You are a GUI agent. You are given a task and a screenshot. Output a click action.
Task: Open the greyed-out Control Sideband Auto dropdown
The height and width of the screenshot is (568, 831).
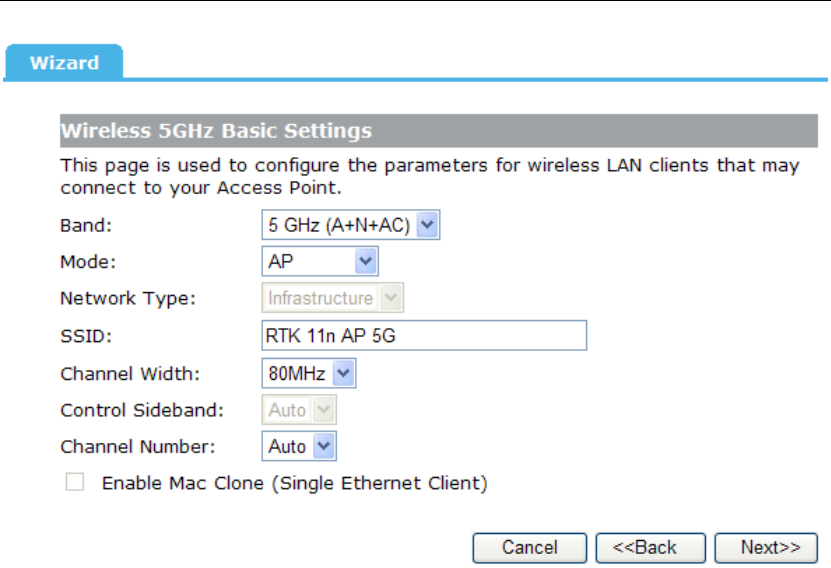coord(298,410)
